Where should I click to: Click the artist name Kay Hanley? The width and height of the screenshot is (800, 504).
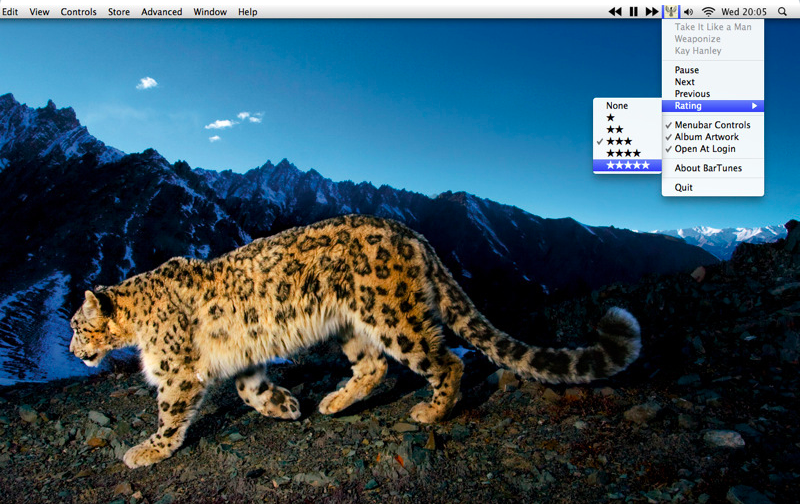[698, 51]
